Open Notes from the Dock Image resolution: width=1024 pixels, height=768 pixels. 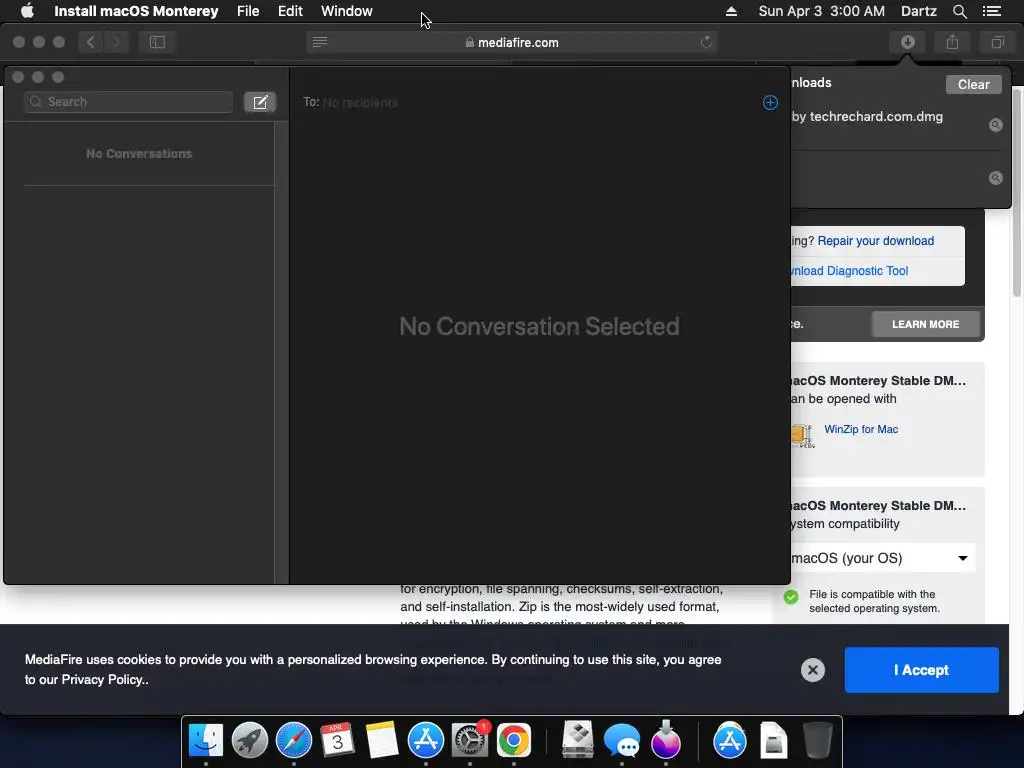click(381, 740)
